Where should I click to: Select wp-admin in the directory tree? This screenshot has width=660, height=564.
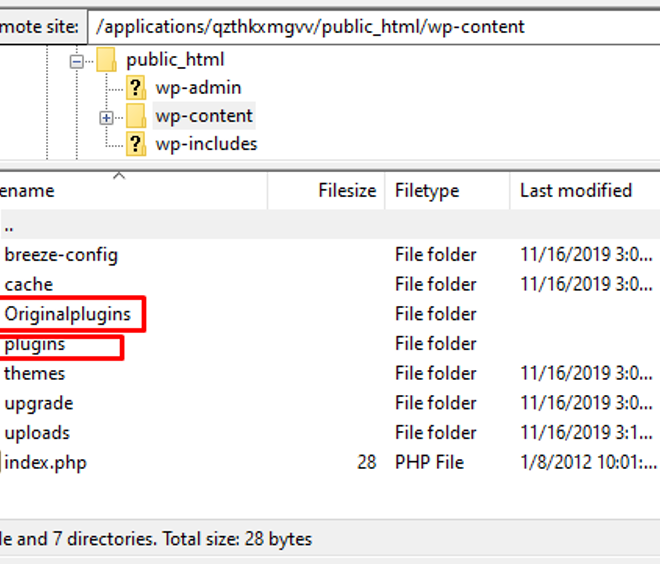[x=198, y=88]
